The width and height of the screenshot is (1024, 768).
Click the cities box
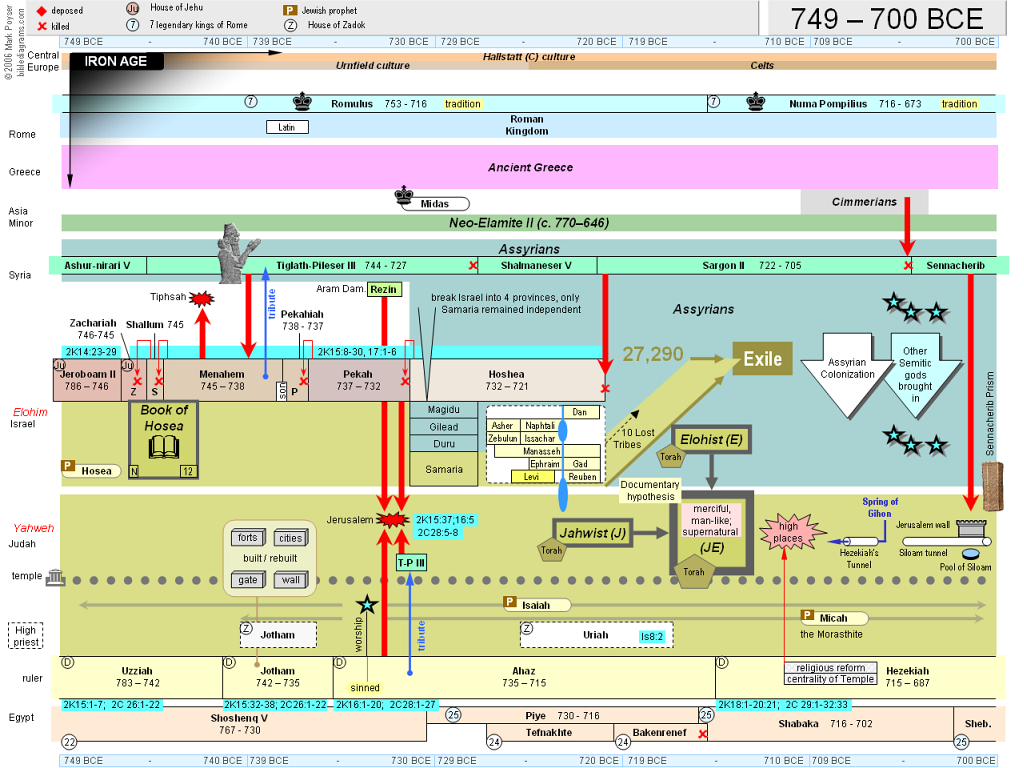click(291, 538)
